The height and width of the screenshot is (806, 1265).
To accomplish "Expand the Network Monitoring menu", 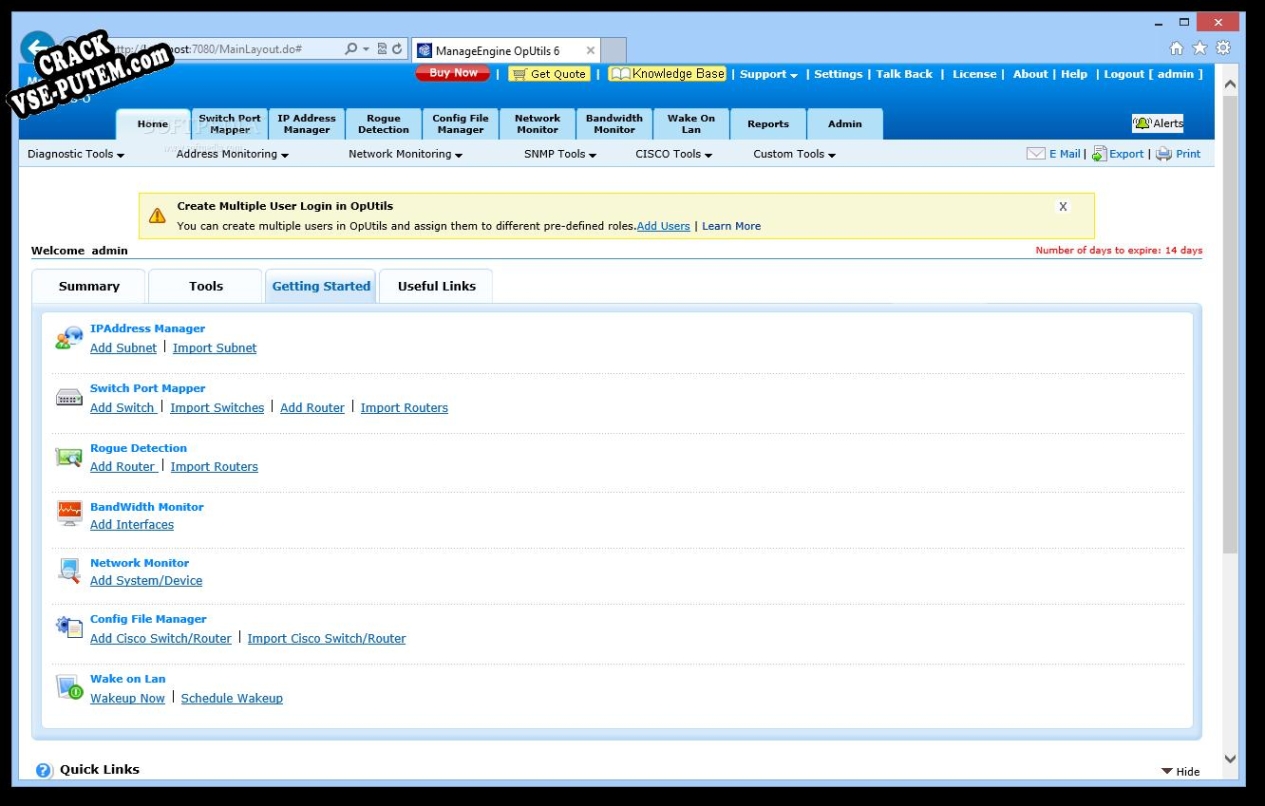I will 406,154.
